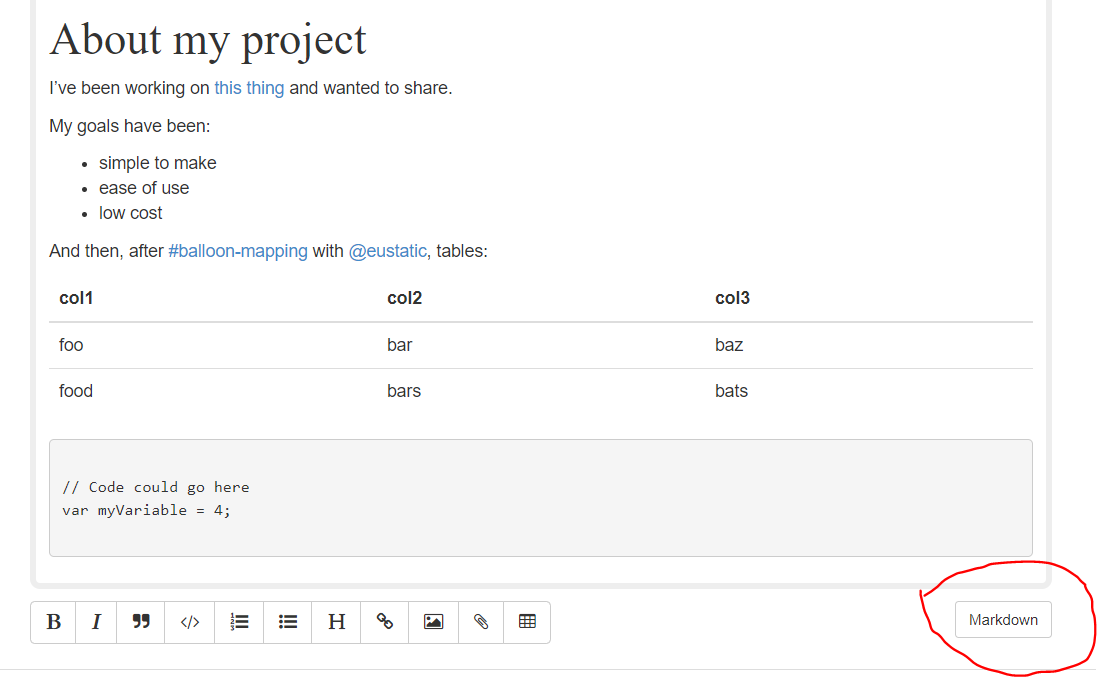This screenshot has width=1107, height=689.
Task: Click the attach file paperclip icon
Action: pos(480,621)
